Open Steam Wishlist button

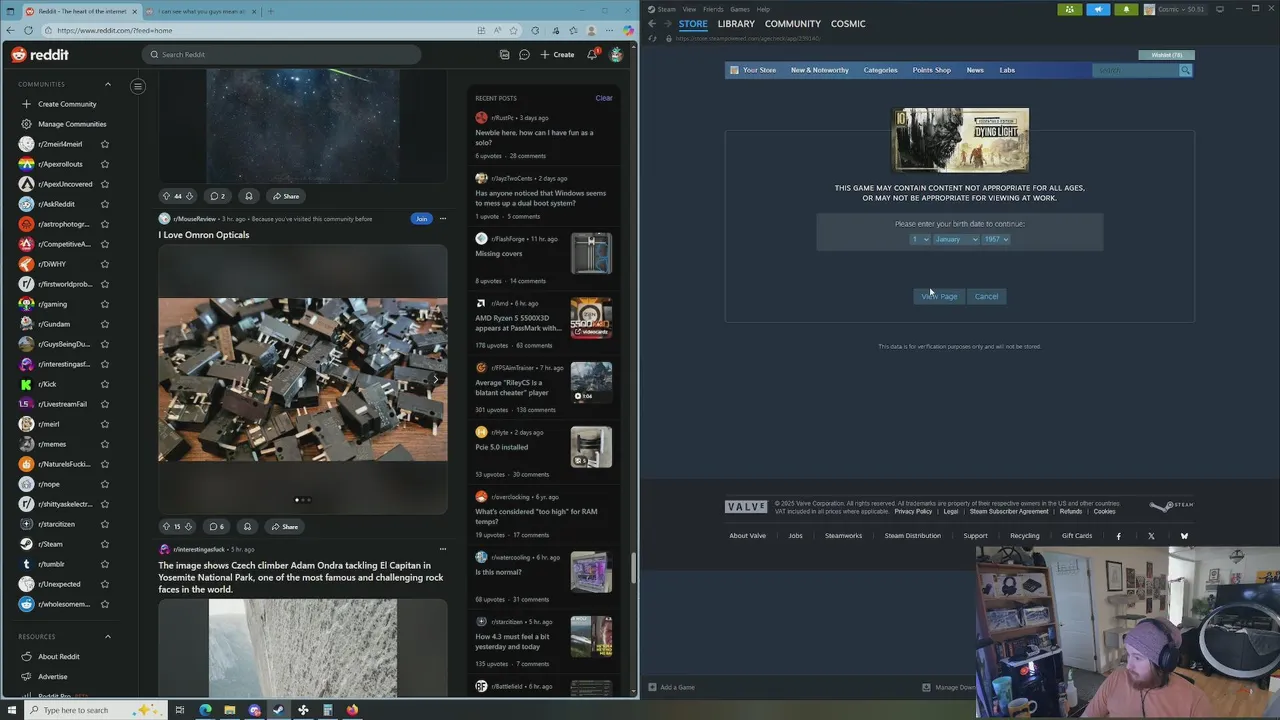point(1166,55)
